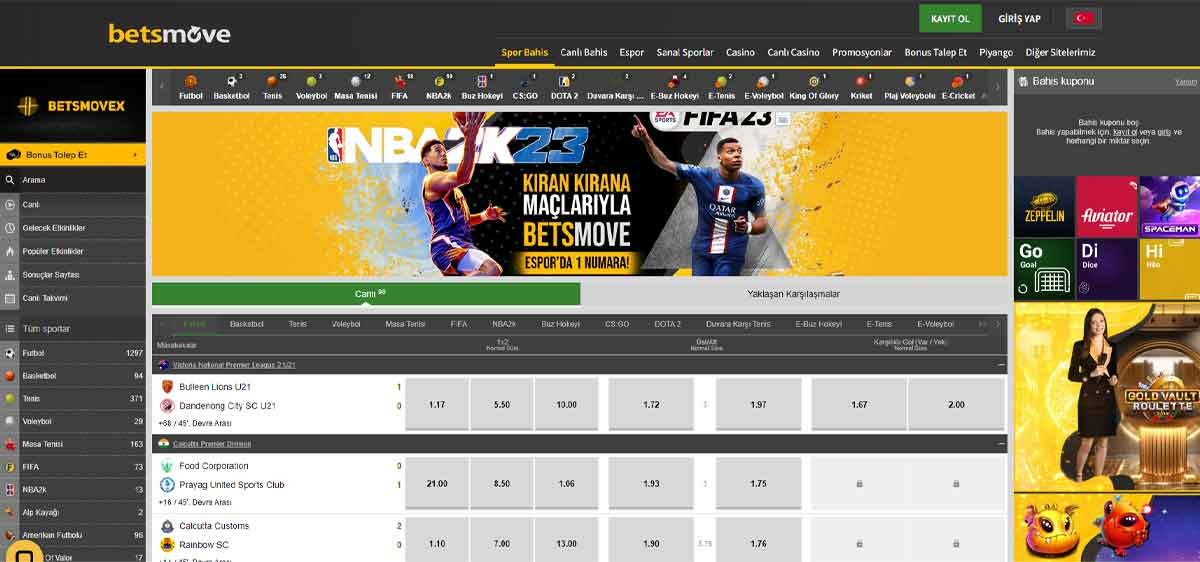The height and width of the screenshot is (562, 1200).
Task: Select E-Cricket icon in the sports strip
Action: [958, 87]
